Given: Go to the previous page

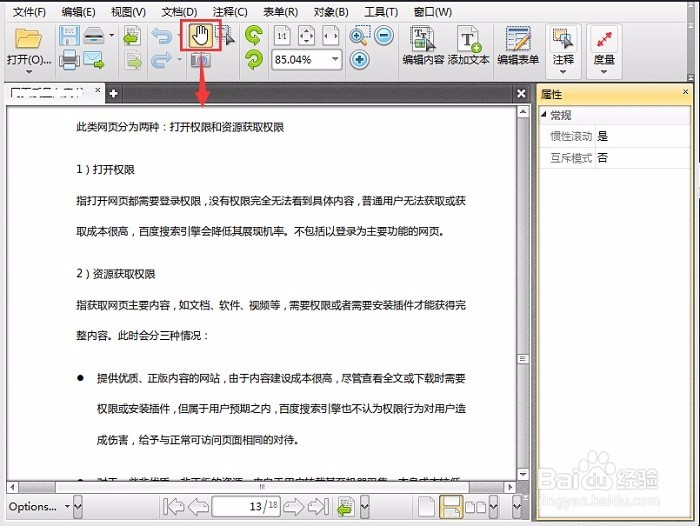Looking at the screenshot, I should [199, 506].
